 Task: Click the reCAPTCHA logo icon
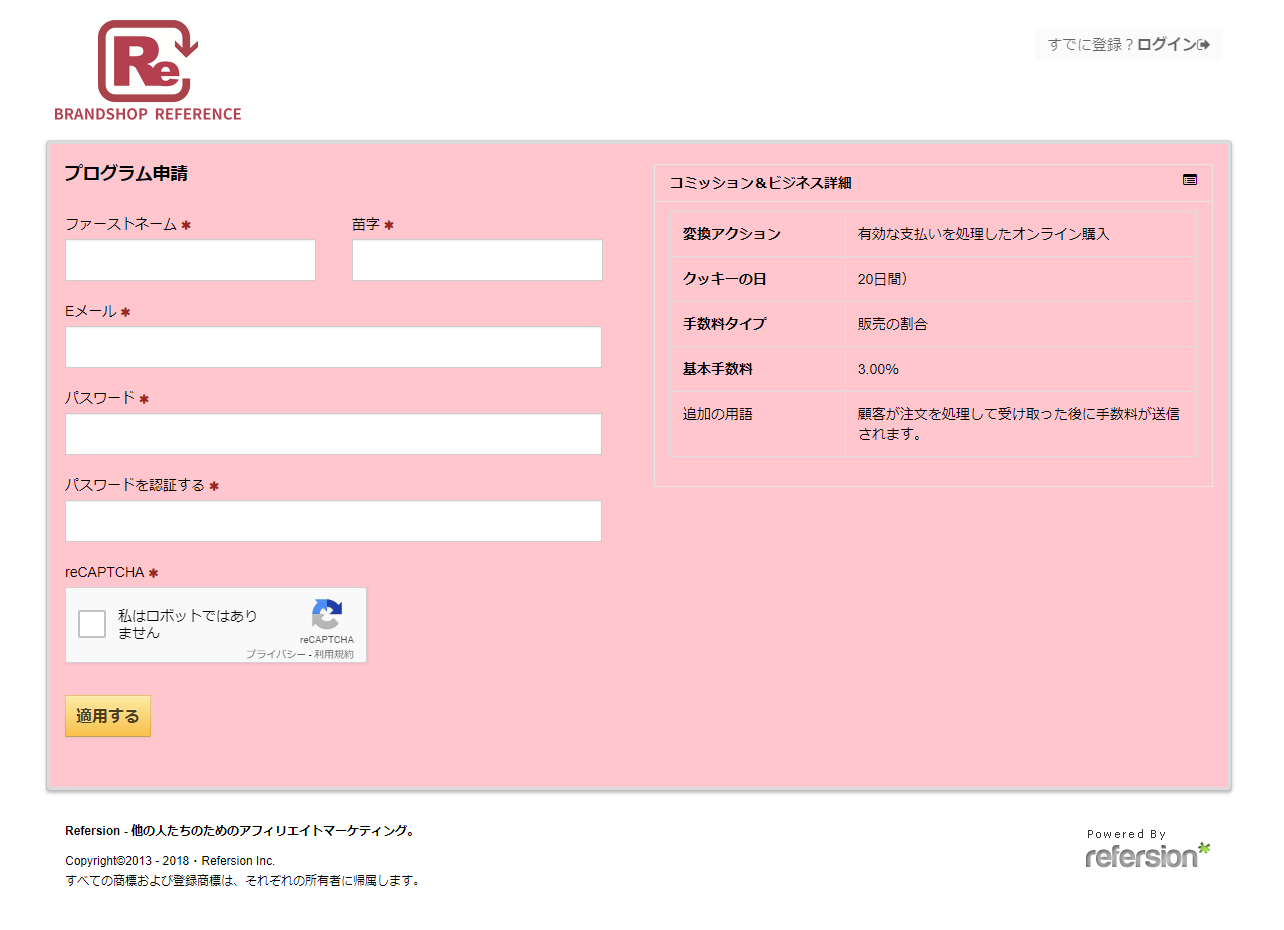327,615
